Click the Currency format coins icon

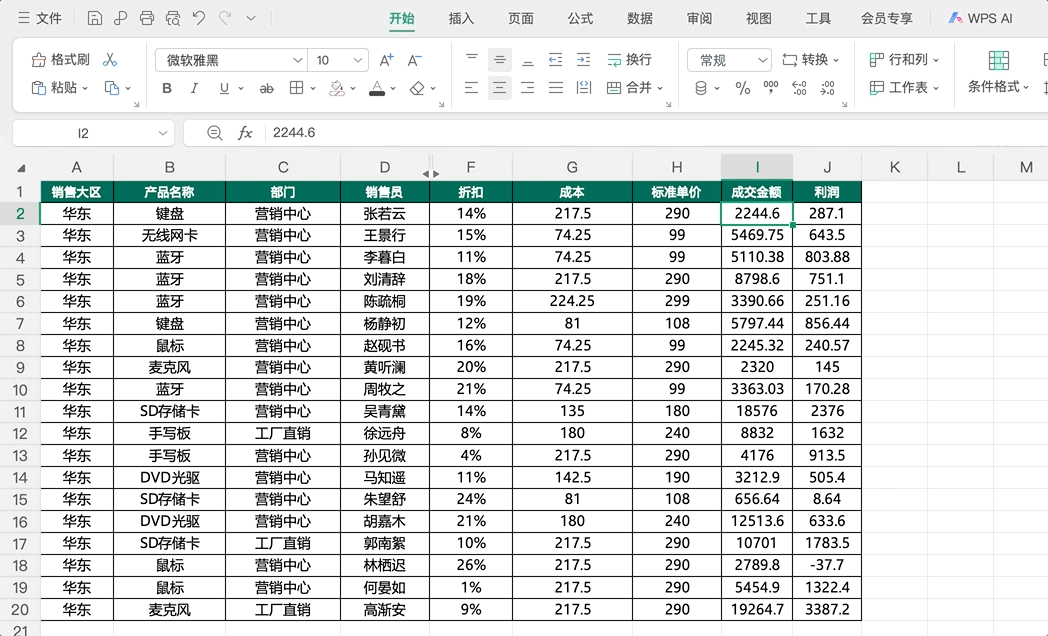coord(700,88)
